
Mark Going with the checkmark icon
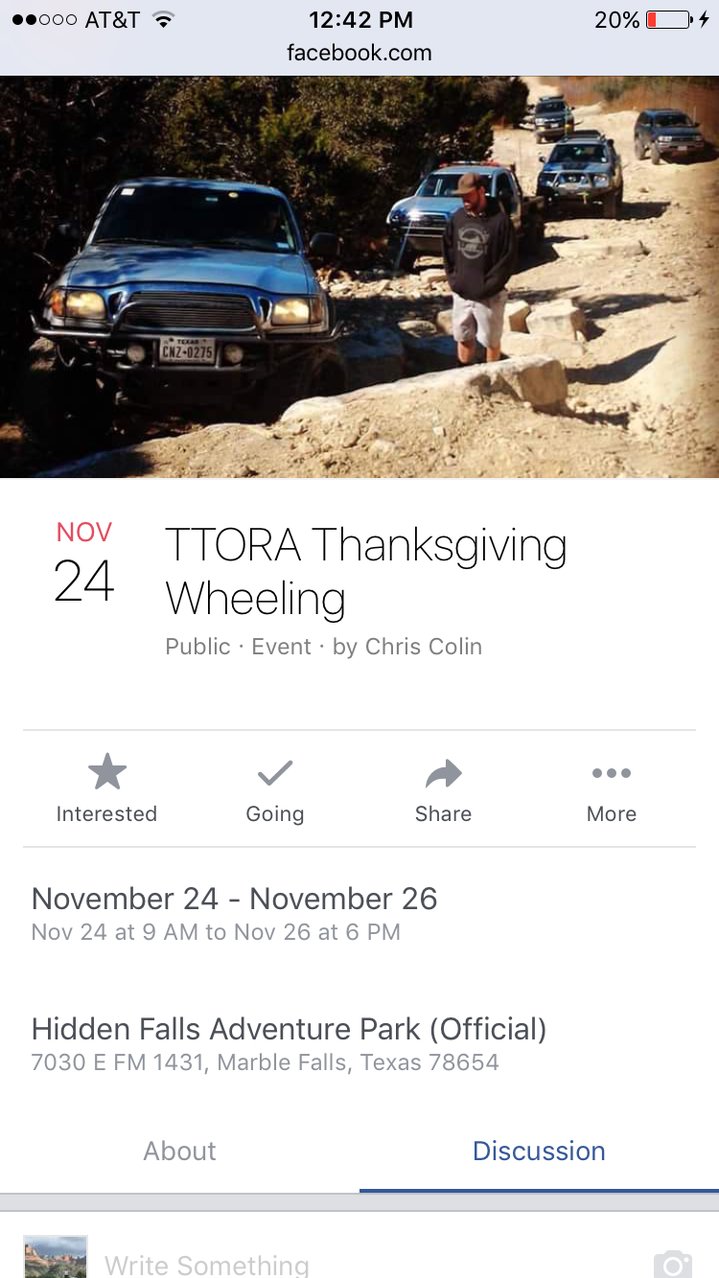275,772
